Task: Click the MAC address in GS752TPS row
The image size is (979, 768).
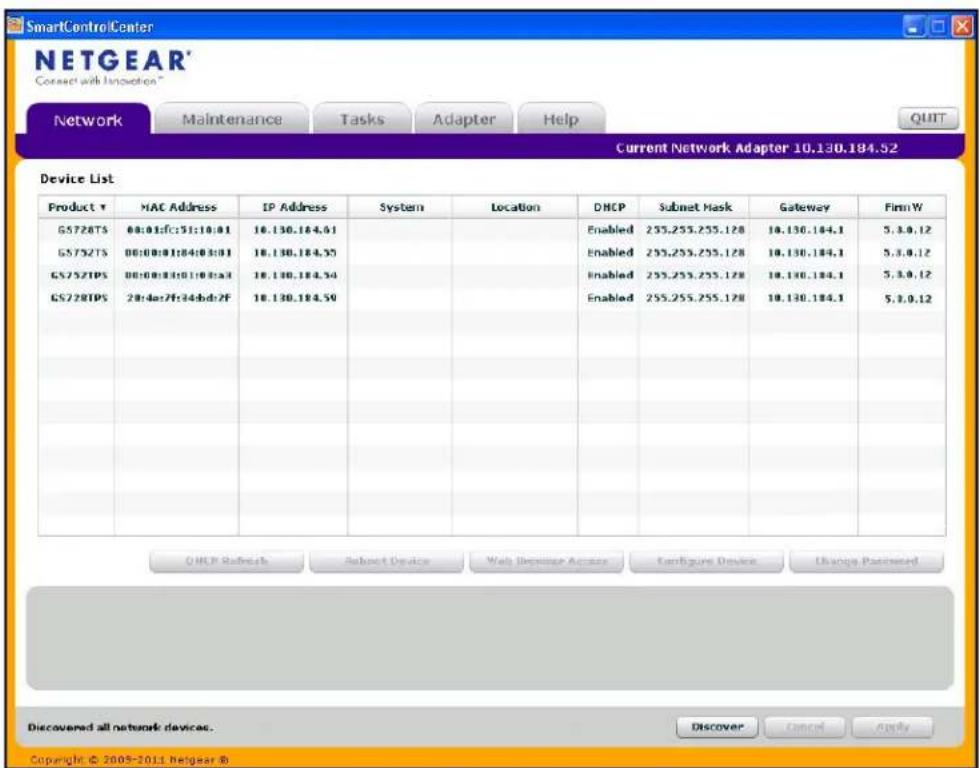Action: point(179,275)
